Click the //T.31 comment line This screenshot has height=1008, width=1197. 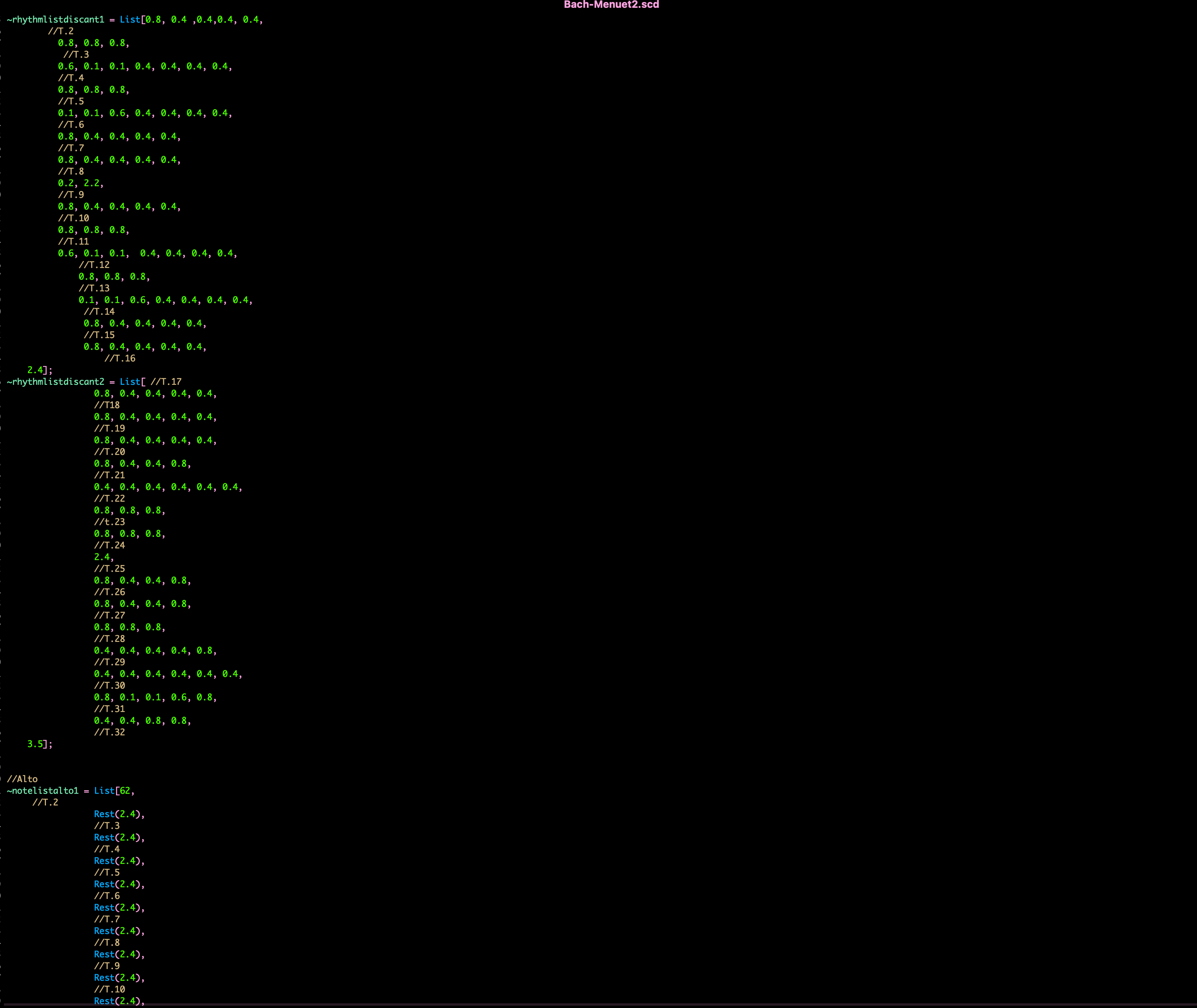click(109, 709)
